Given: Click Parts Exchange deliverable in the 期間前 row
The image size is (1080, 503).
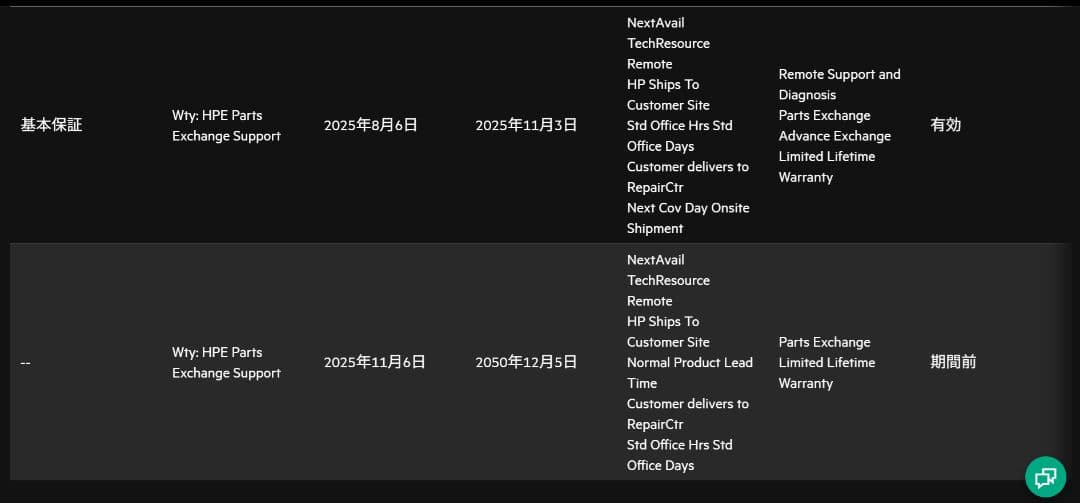Looking at the screenshot, I should point(824,342).
